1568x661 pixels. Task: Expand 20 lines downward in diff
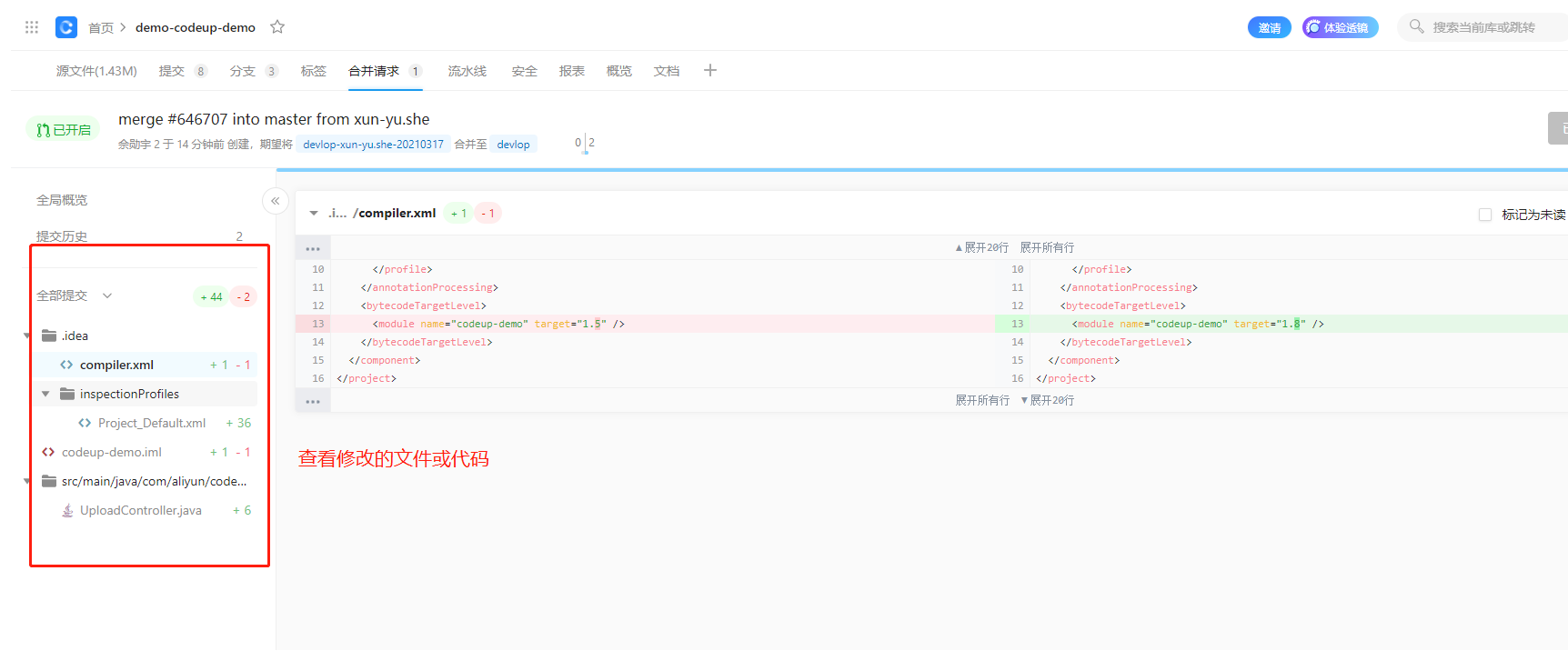tap(1048, 400)
